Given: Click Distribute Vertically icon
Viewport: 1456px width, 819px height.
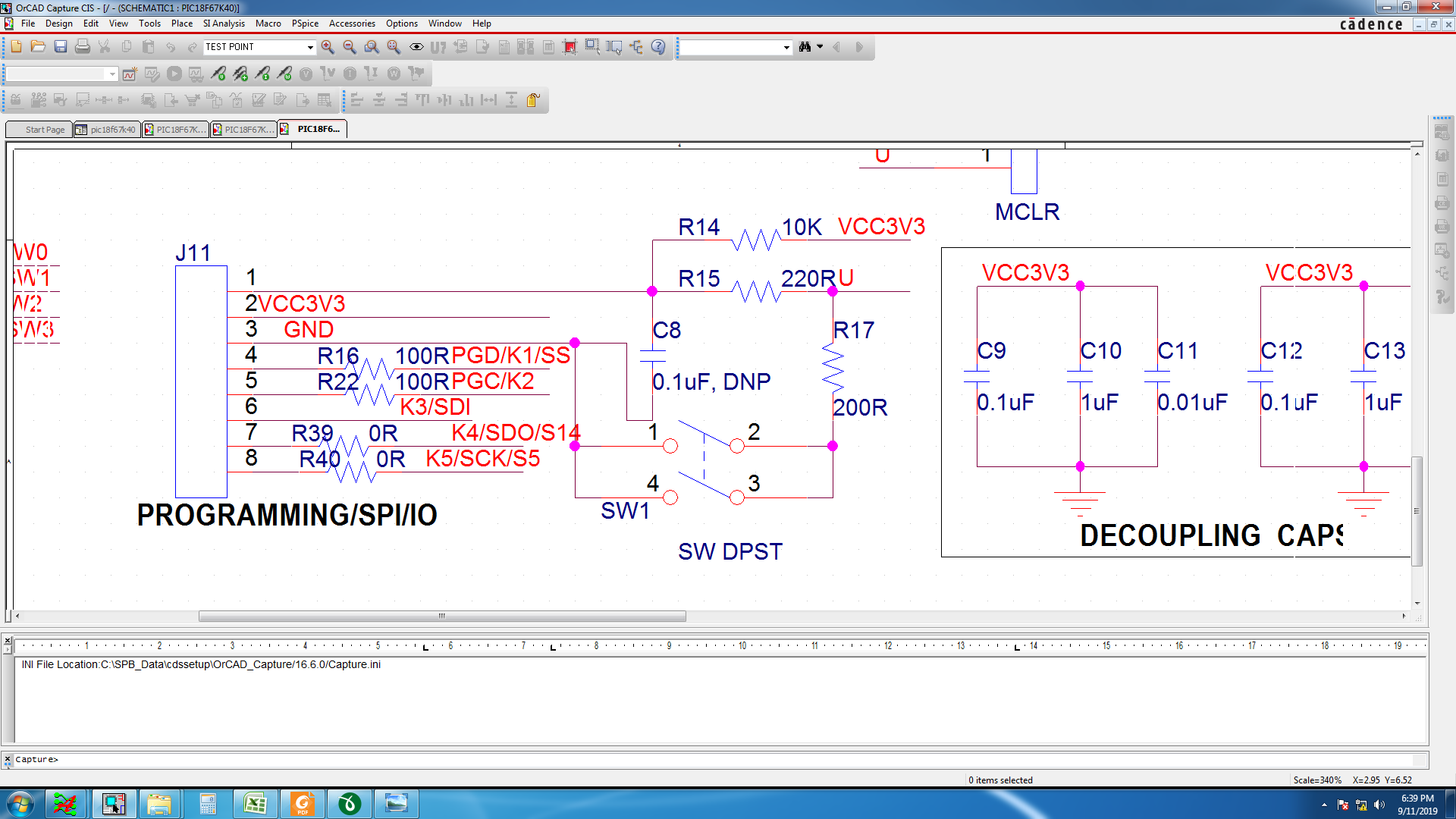Looking at the screenshot, I should coord(511,100).
